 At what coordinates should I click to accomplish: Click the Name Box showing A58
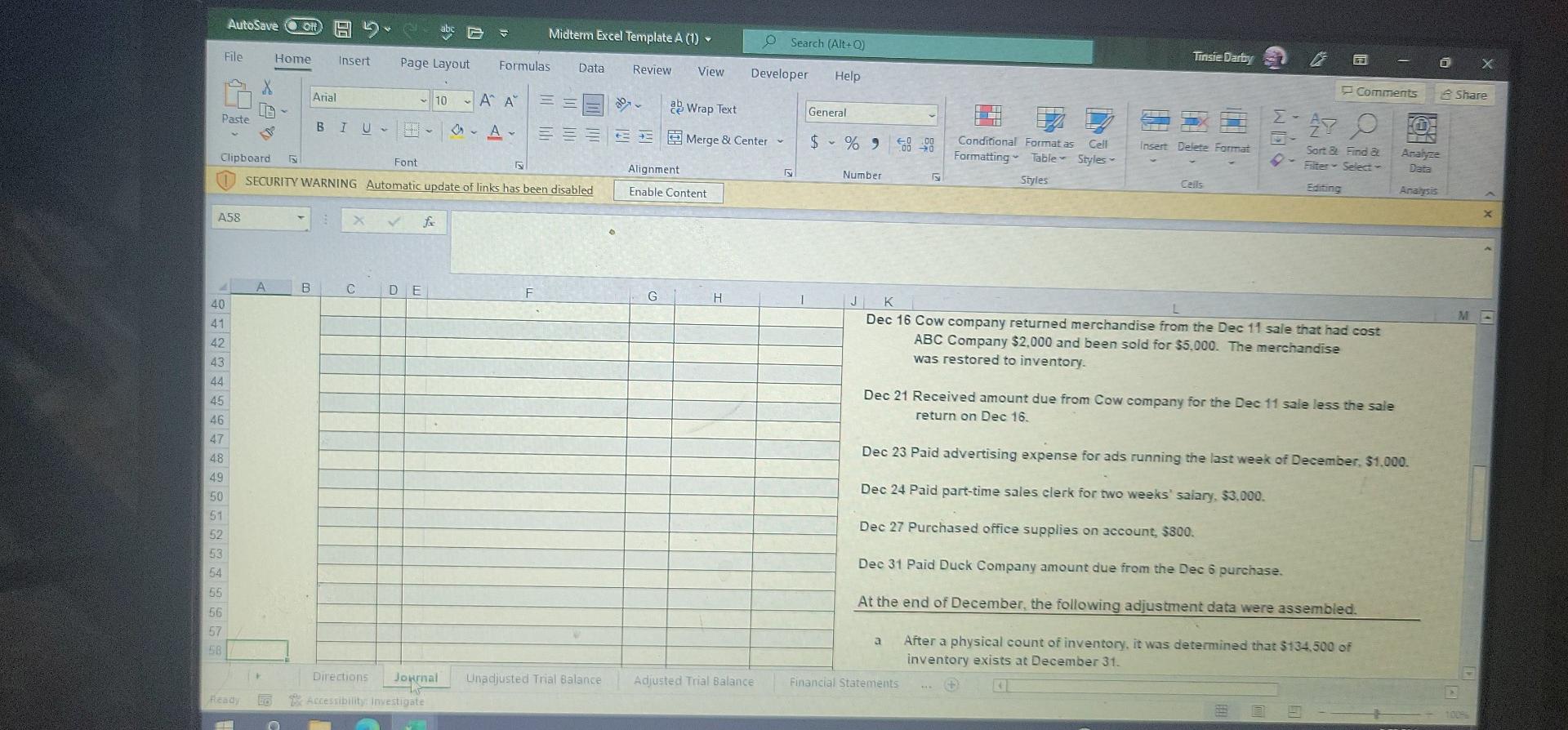click(x=261, y=218)
